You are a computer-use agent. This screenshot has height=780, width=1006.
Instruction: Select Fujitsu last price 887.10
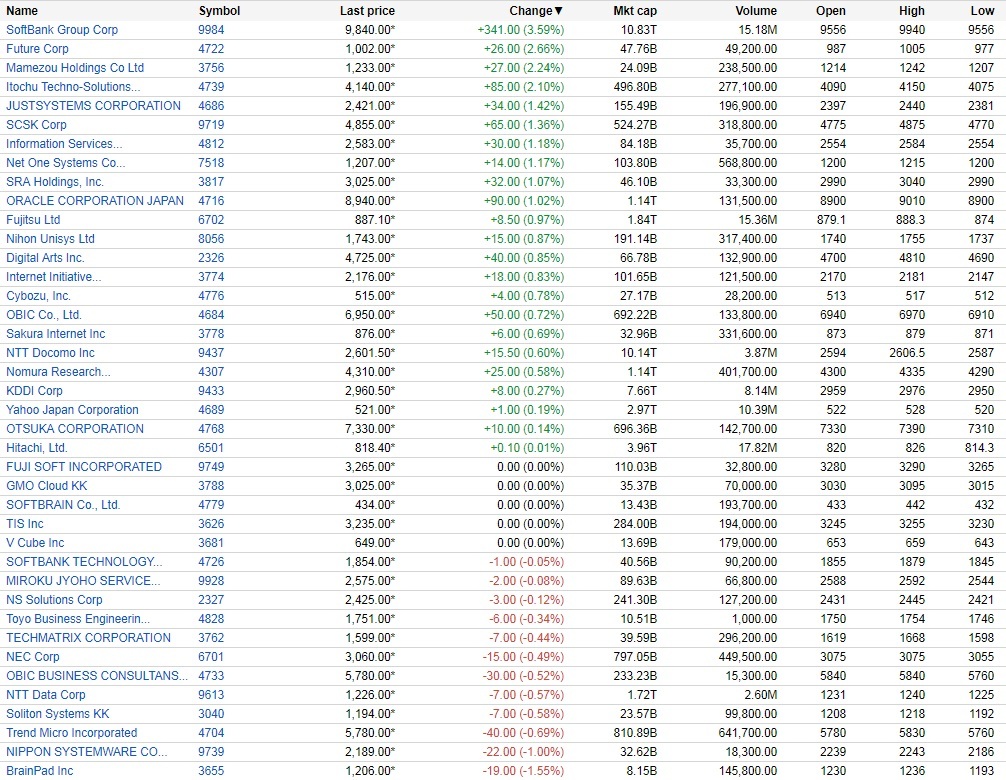tap(375, 220)
